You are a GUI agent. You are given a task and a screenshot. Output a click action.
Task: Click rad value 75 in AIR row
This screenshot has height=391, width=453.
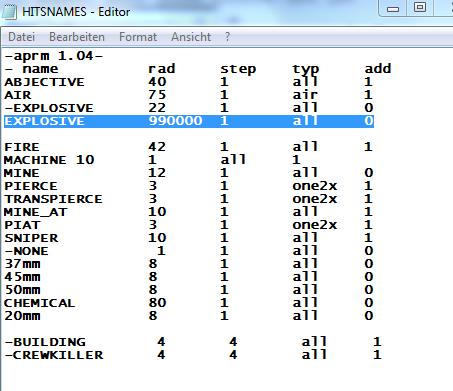pyautogui.click(x=157, y=95)
